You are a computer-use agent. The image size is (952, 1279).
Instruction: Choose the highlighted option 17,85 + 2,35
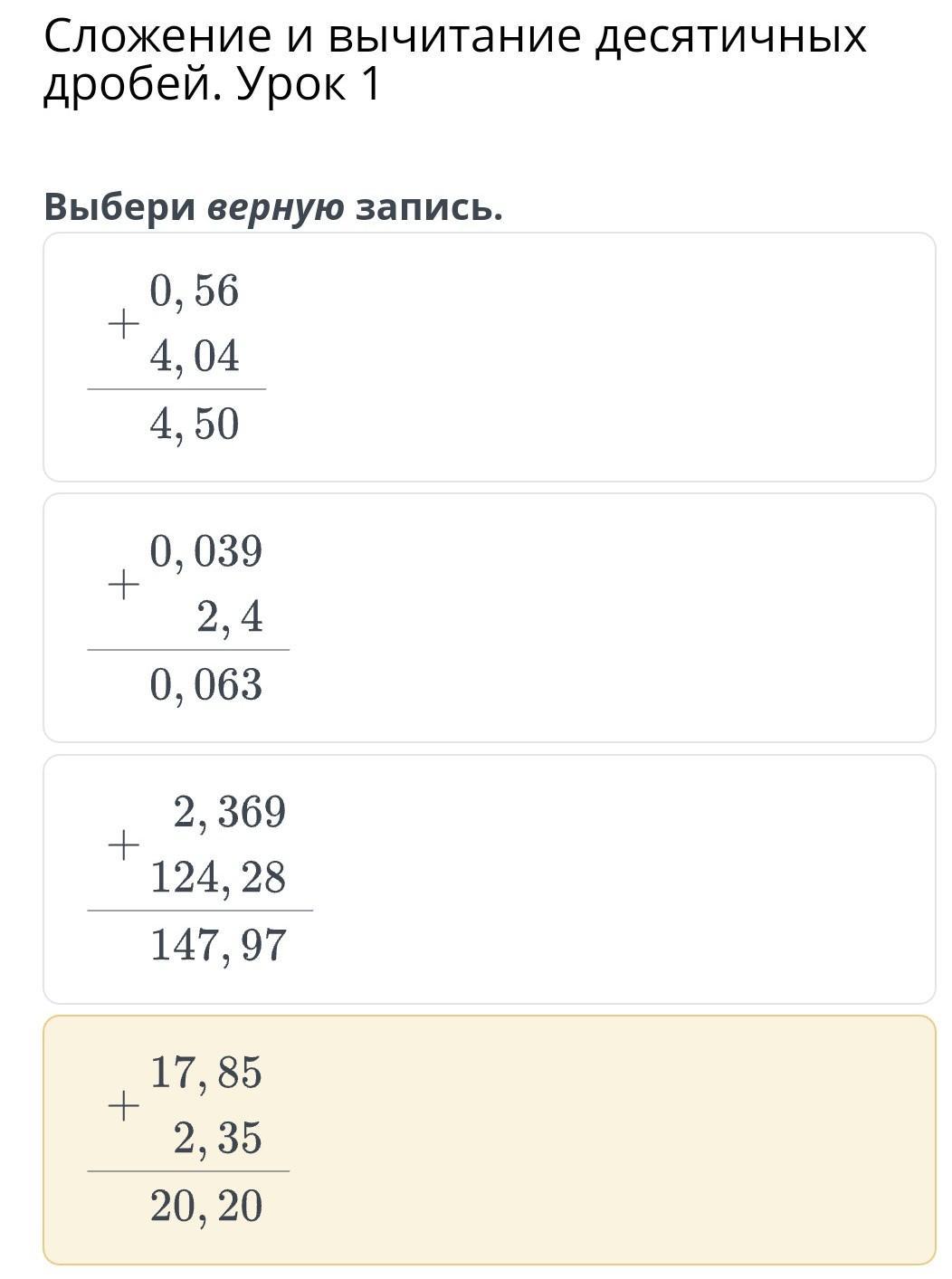pyautogui.click(x=489, y=1140)
